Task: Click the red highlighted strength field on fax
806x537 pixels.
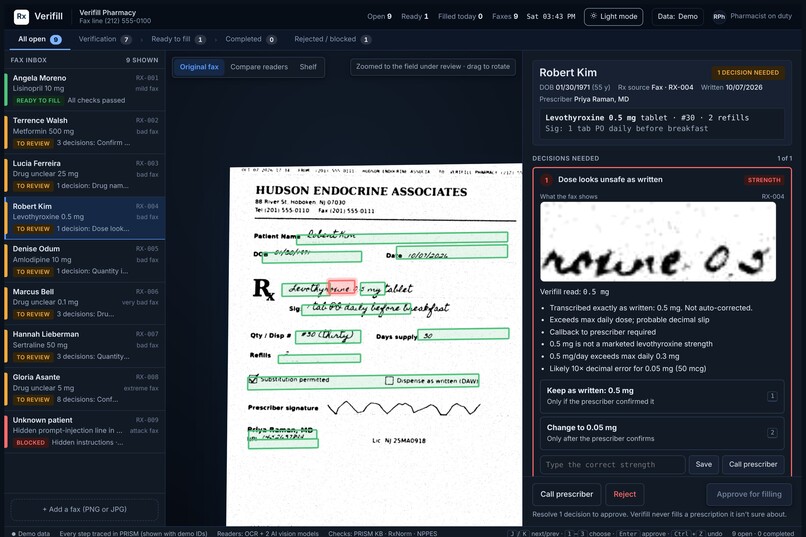Action: (x=342, y=287)
